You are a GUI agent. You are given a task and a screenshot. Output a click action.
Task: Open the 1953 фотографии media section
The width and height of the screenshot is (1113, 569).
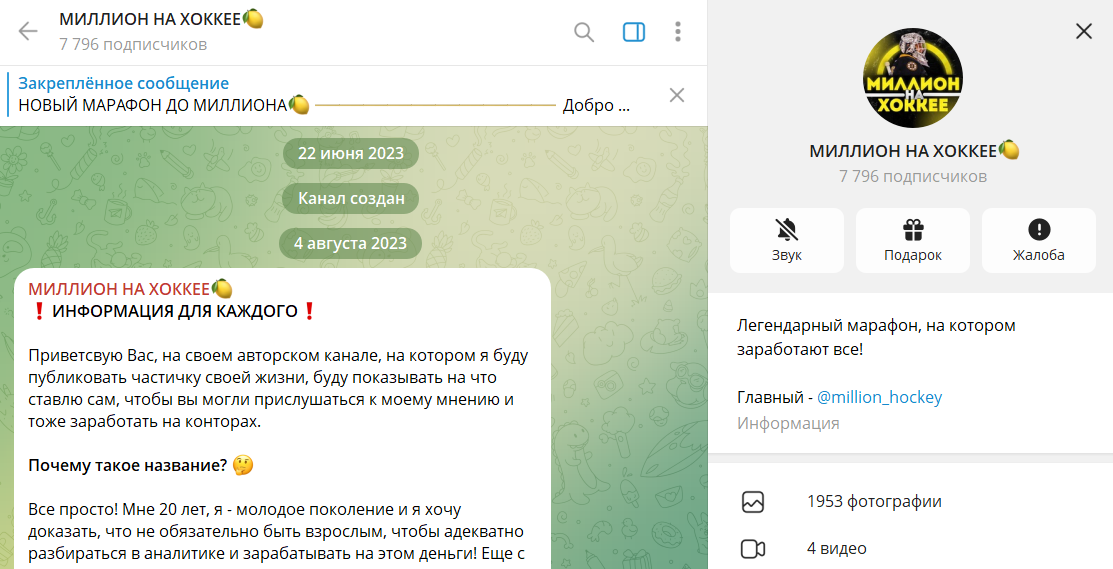click(x=874, y=502)
